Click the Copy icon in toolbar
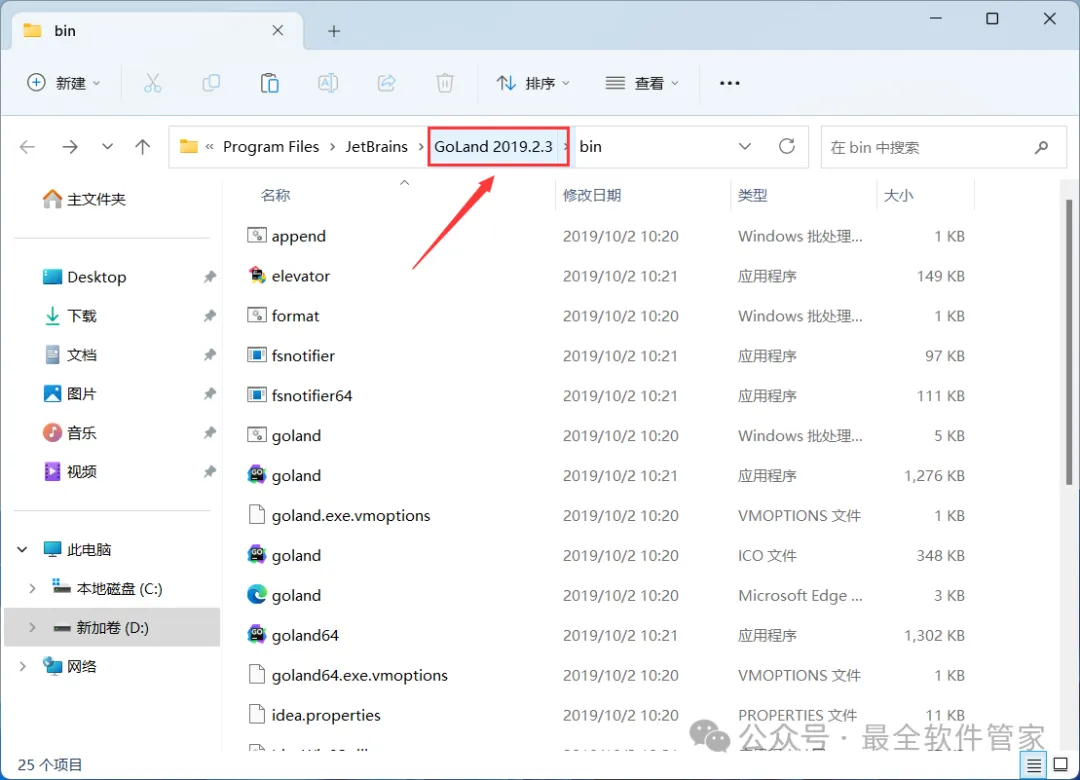The height and width of the screenshot is (780, 1080). pos(211,83)
